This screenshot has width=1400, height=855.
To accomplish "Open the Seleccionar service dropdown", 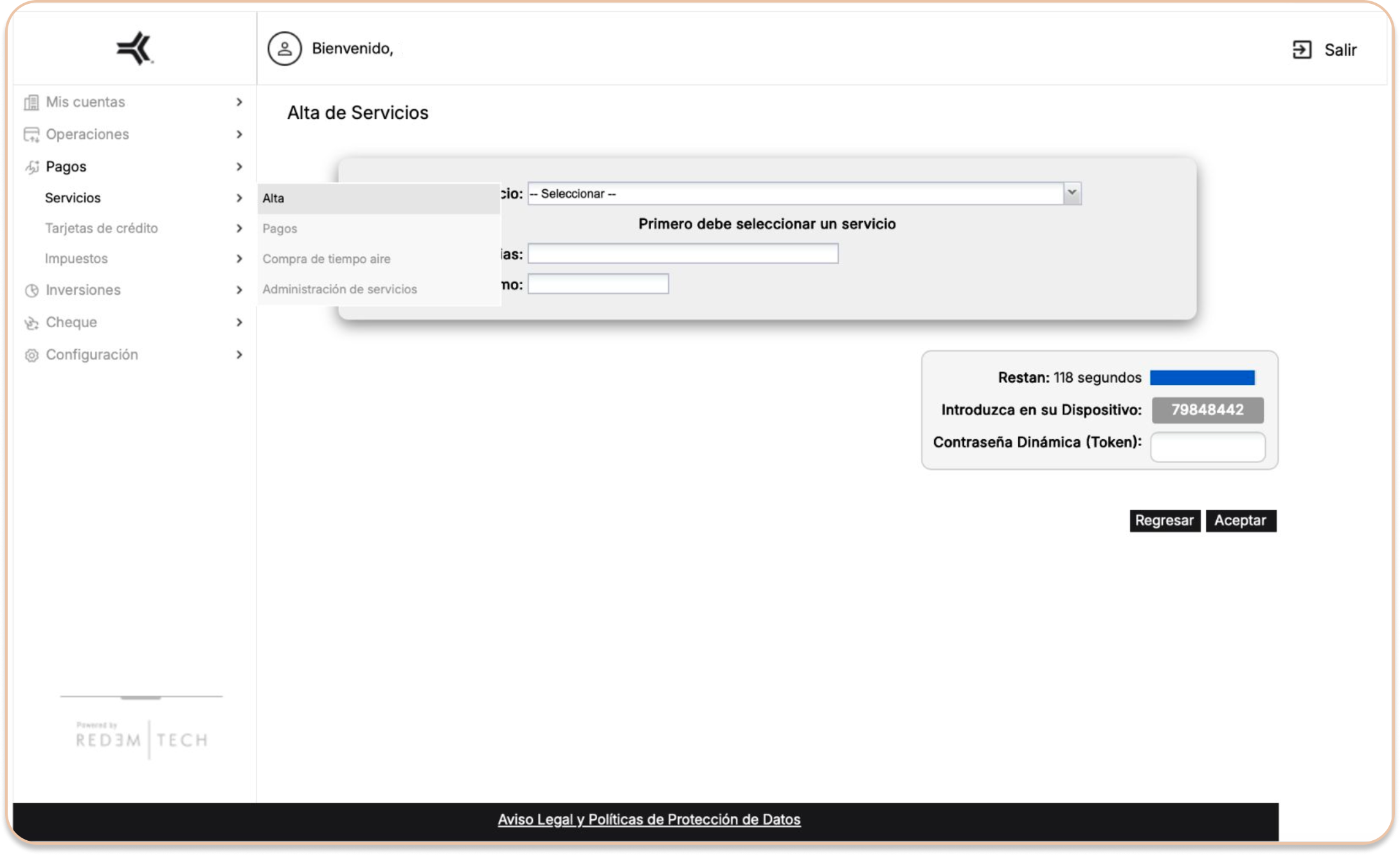I will point(803,194).
